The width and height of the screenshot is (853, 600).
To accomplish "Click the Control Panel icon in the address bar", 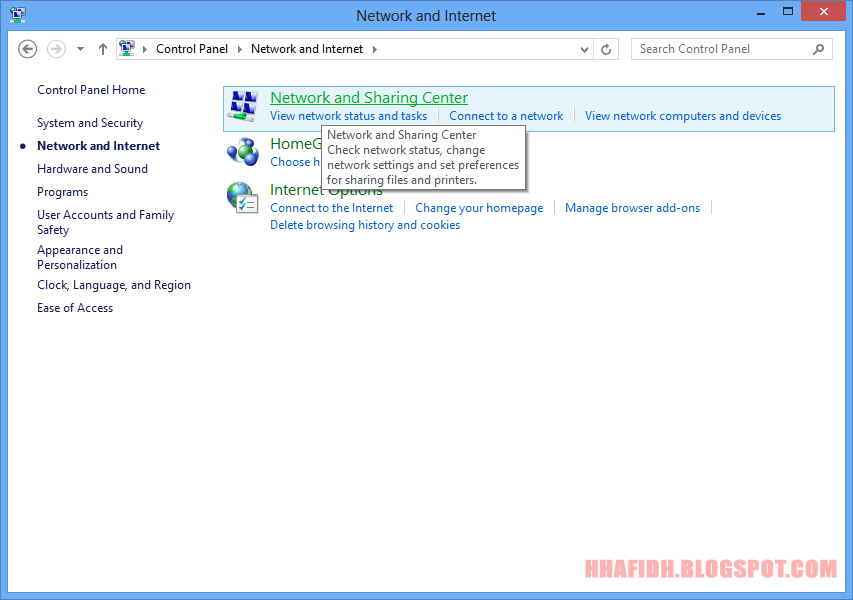I will point(127,48).
